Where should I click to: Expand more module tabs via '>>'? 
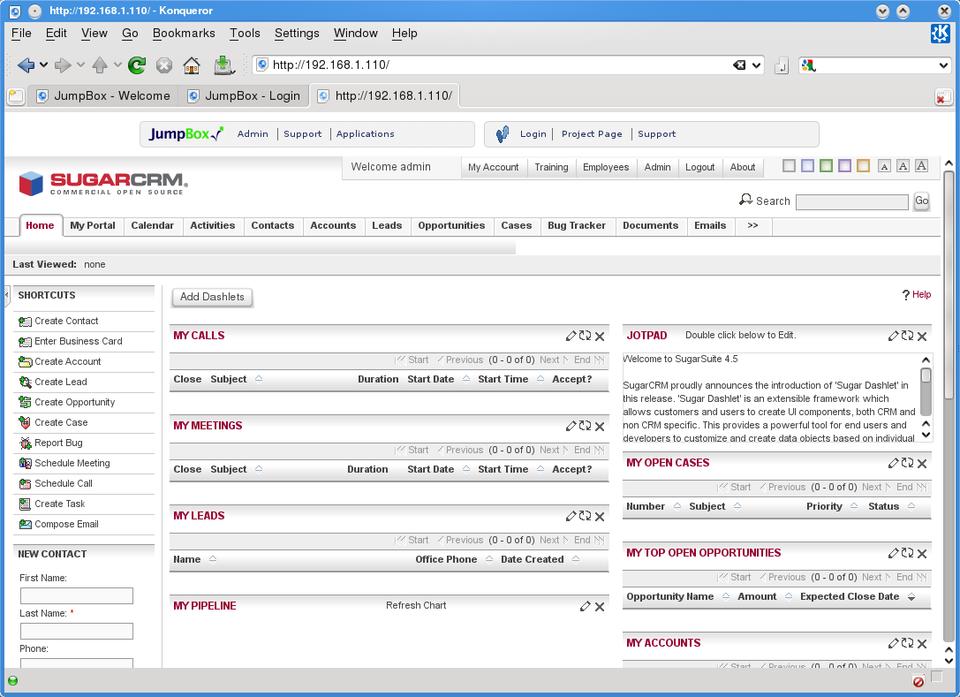tap(753, 226)
